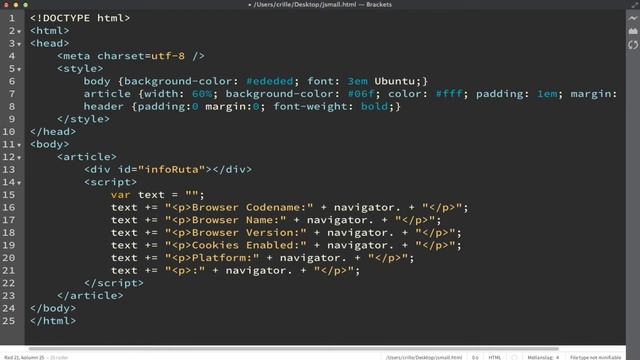
Task: Click the Live Preview lightning icon
Action: 633,18
